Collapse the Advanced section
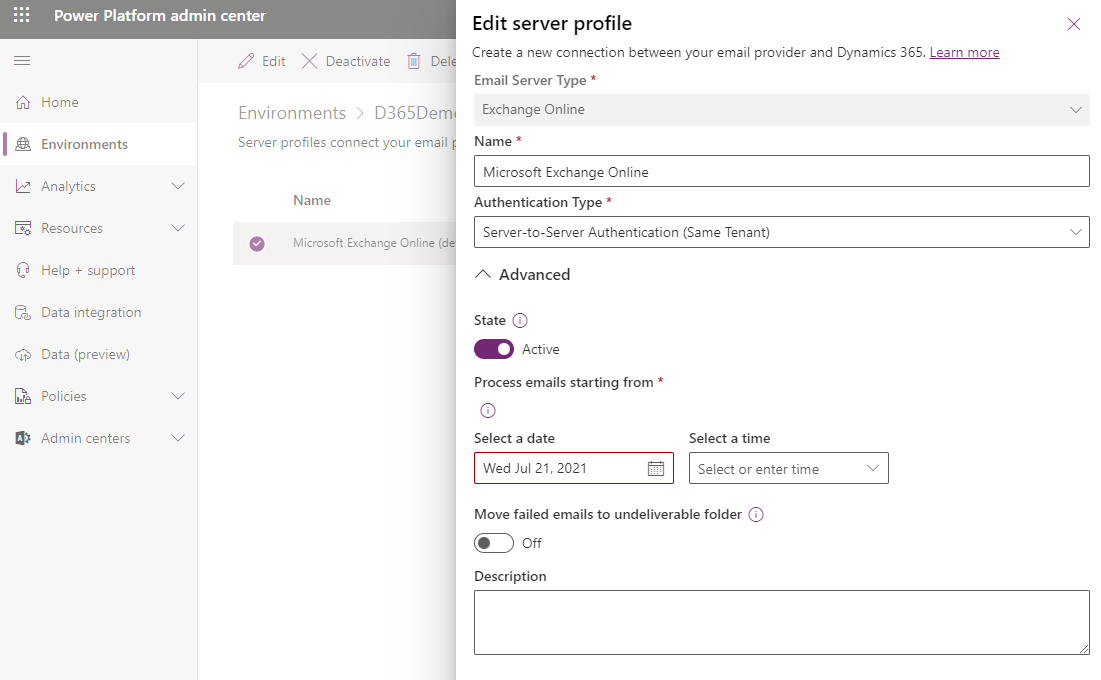Screen dimensions: 1101x680 [522, 275]
